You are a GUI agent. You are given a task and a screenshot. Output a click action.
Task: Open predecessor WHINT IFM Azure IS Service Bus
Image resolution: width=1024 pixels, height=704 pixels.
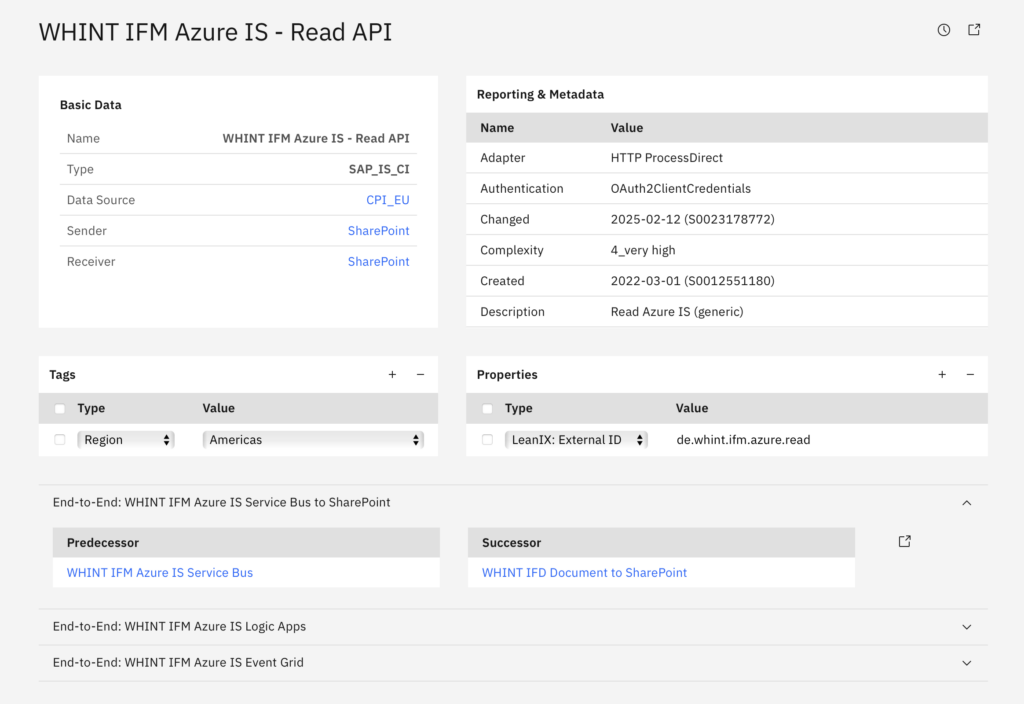[x=160, y=573]
